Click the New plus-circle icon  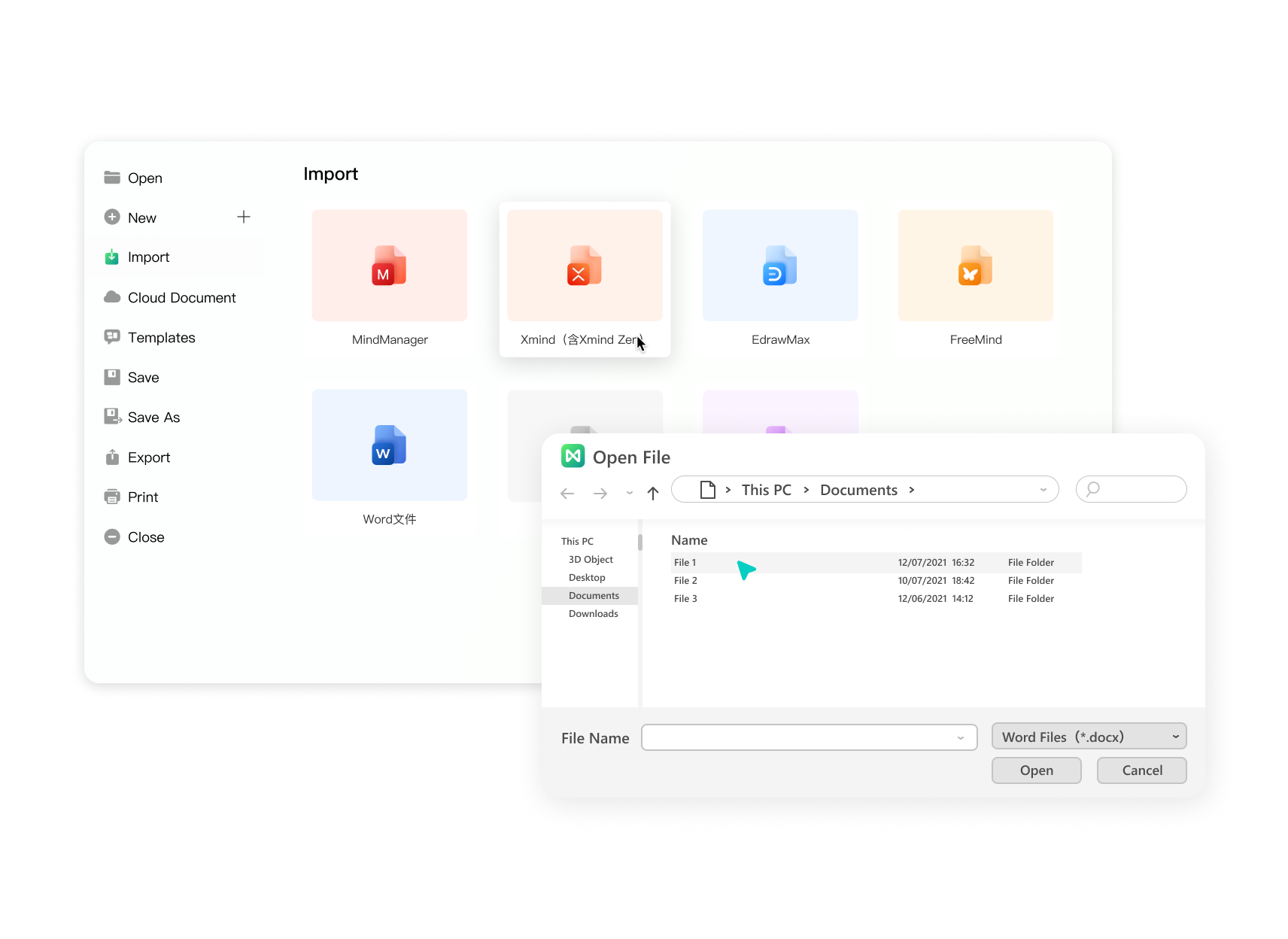click(112, 217)
